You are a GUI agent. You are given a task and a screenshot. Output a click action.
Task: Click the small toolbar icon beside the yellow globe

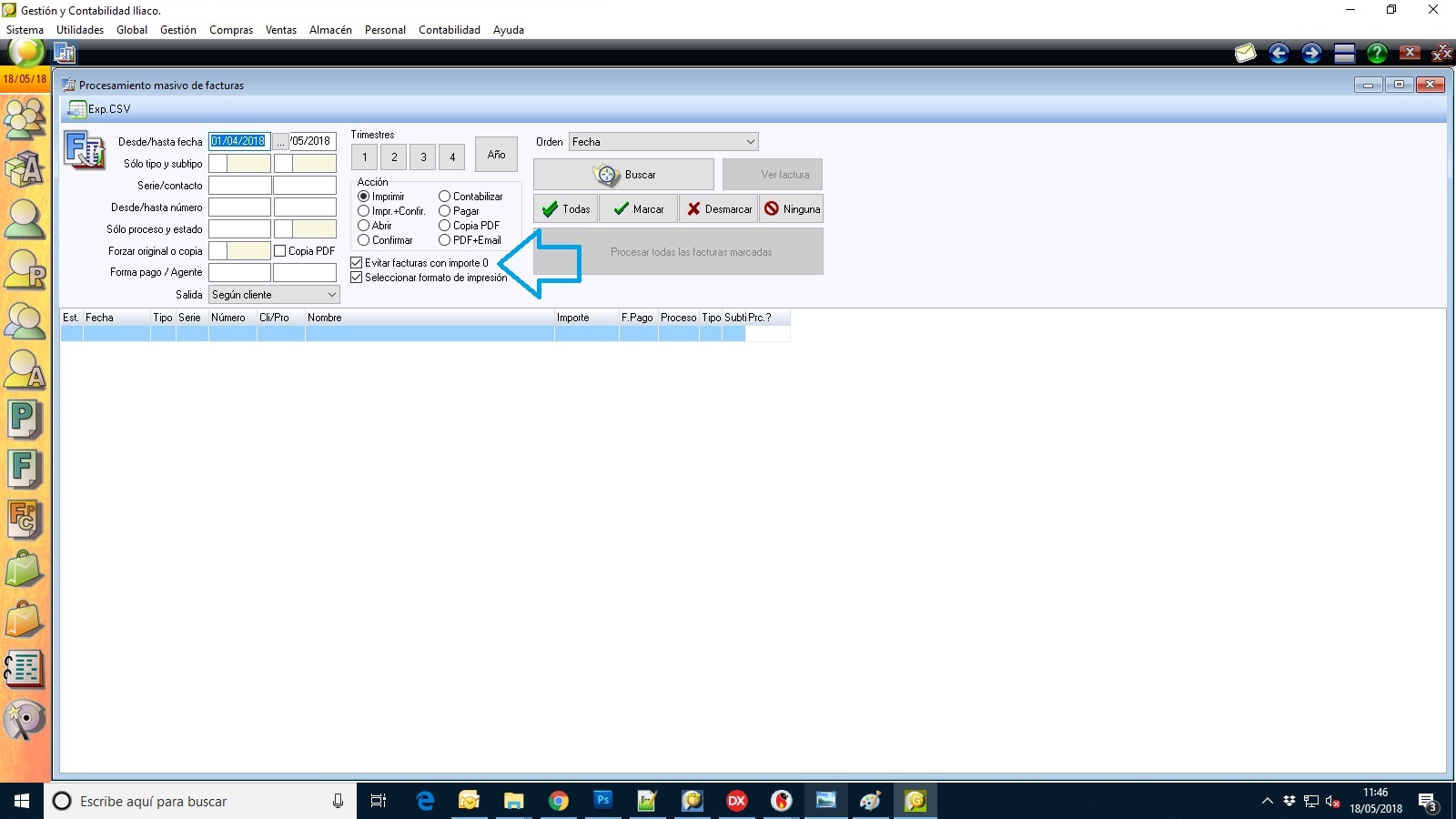pyautogui.click(x=65, y=53)
